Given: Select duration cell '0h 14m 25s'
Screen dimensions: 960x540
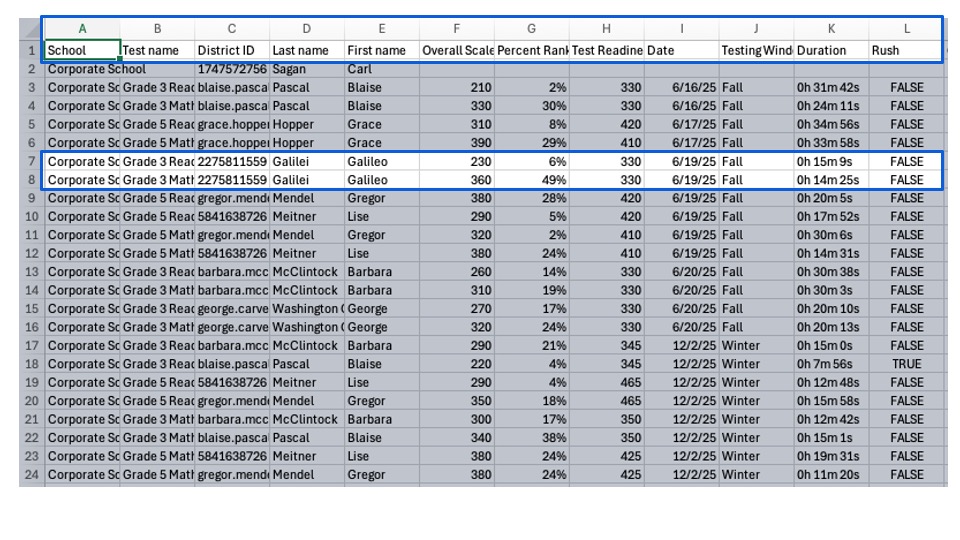Looking at the screenshot, I should [831, 180].
